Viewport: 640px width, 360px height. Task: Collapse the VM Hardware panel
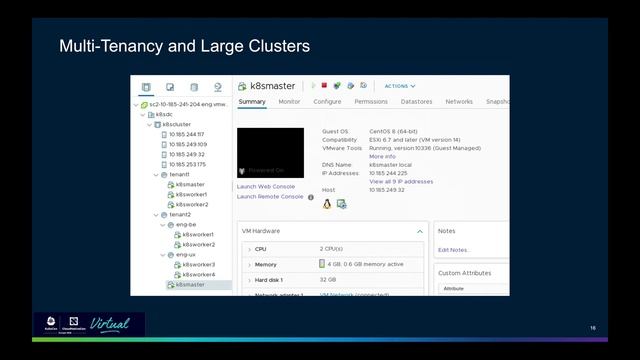(x=420, y=231)
